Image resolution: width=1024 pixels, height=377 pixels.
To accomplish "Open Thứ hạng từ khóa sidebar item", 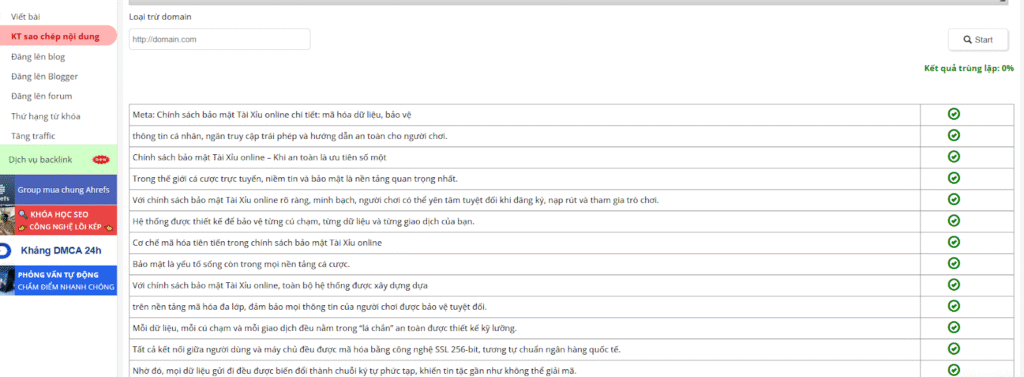I will pos(46,116).
